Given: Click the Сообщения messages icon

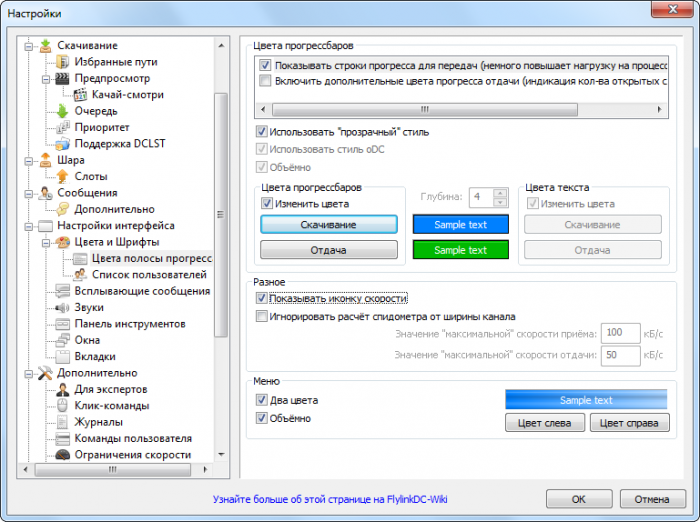Looking at the screenshot, I should (x=44, y=193).
